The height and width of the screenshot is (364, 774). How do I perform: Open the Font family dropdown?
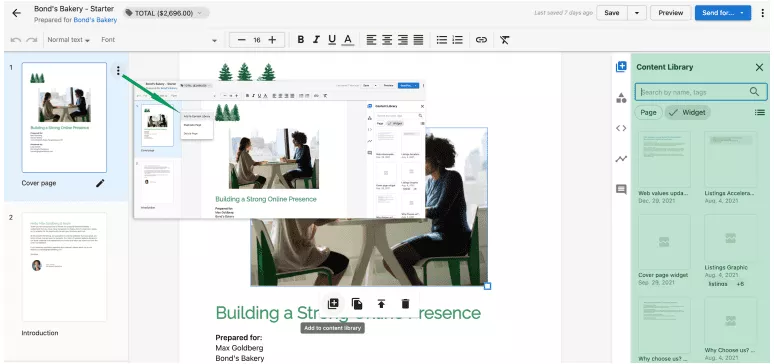click(x=159, y=40)
